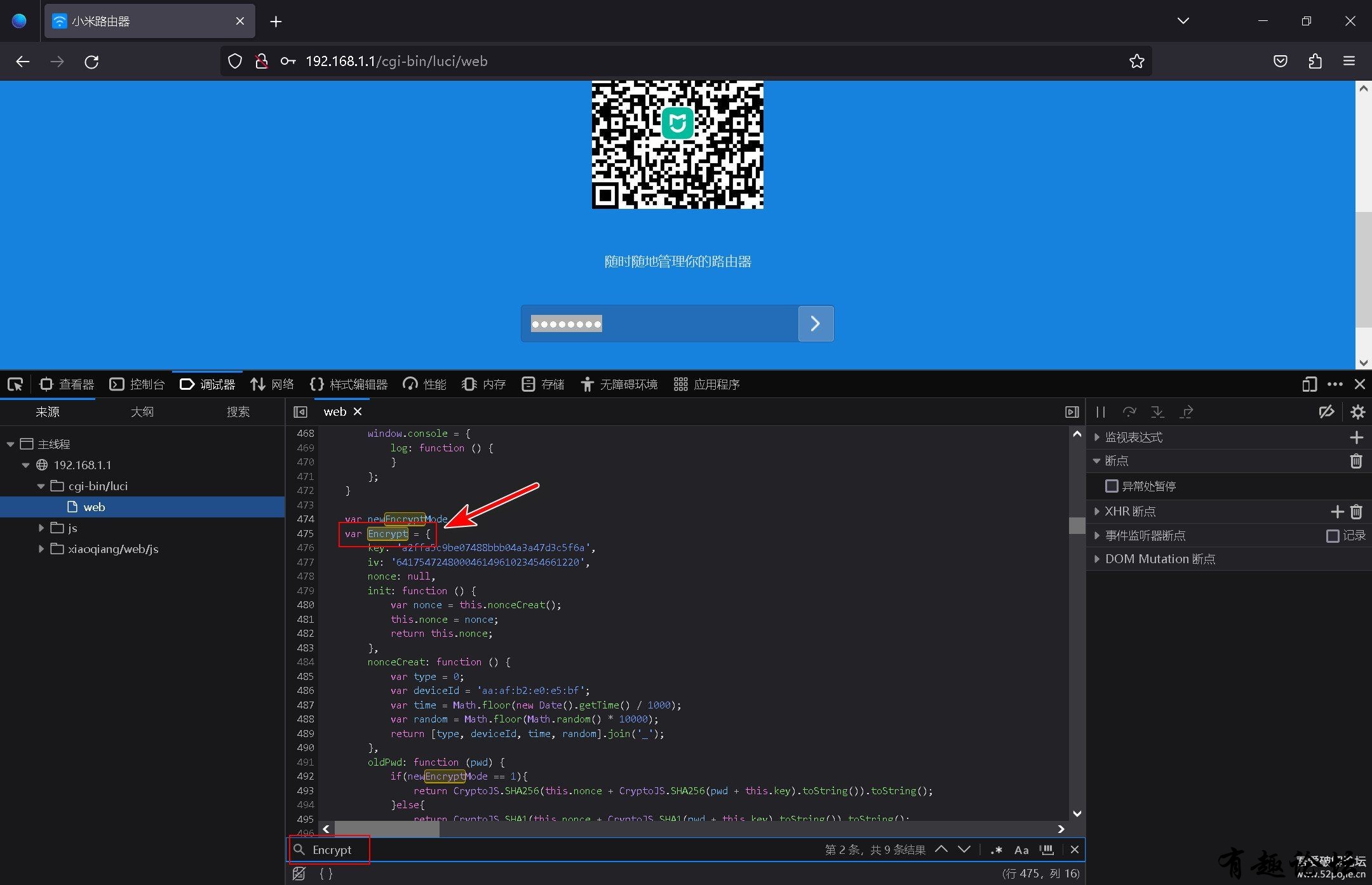Click the responsive design mode icon
The width and height of the screenshot is (1372, 885).
(1309, 384)
